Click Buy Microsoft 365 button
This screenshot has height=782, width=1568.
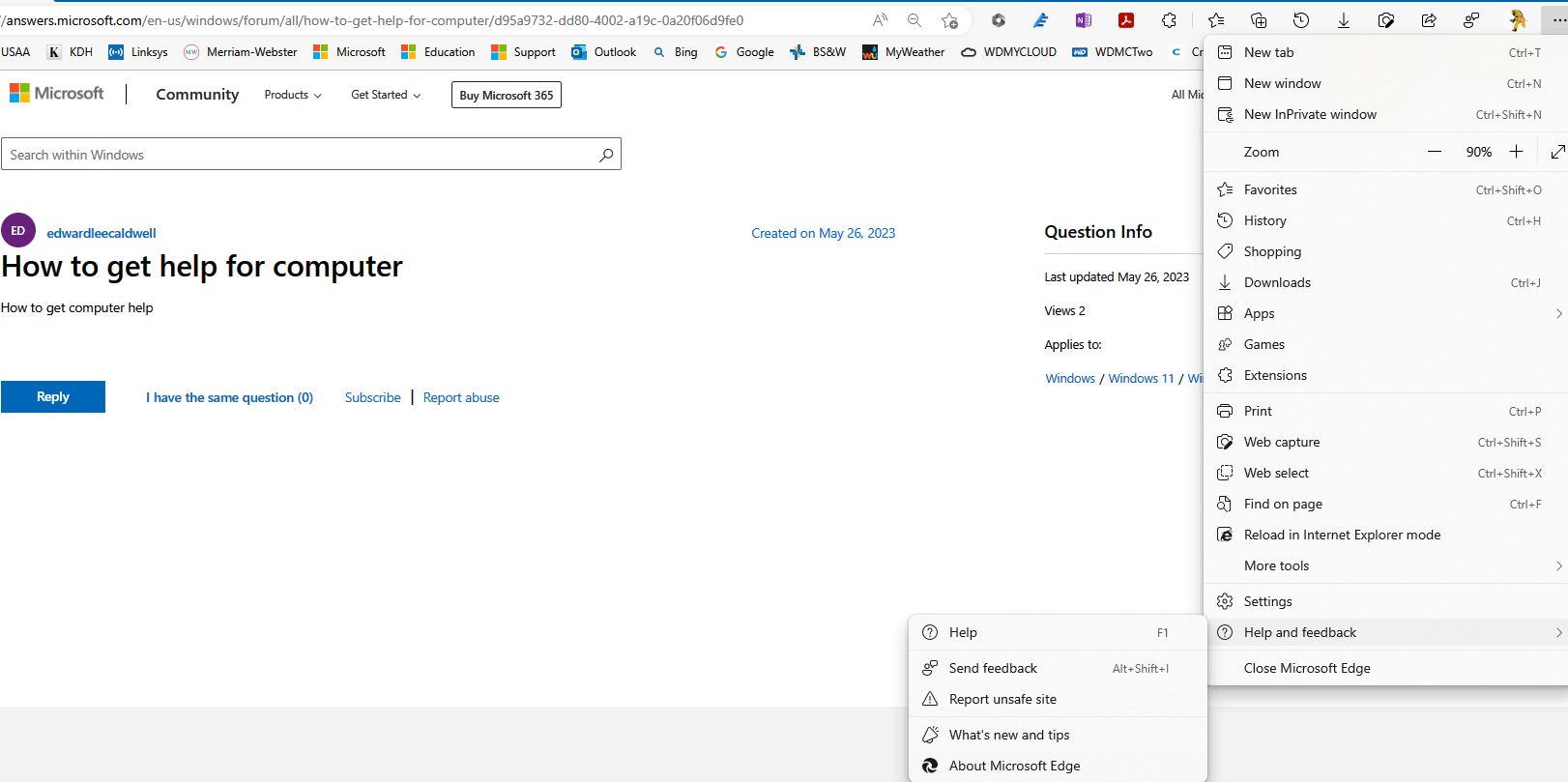[x=507, y=95]
